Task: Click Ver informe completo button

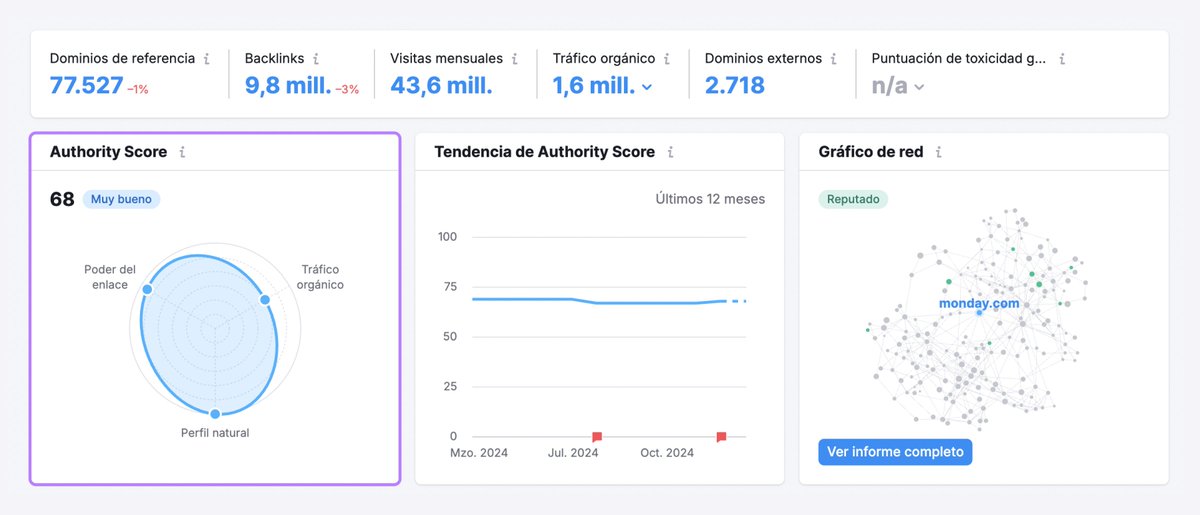Action: [895, 452]
